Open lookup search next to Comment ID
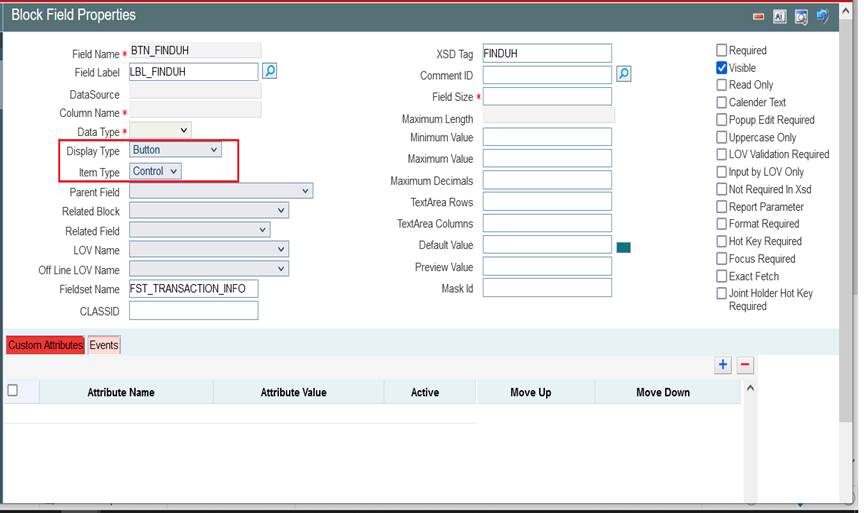864x513 pixels. click(x=623, y=74)
